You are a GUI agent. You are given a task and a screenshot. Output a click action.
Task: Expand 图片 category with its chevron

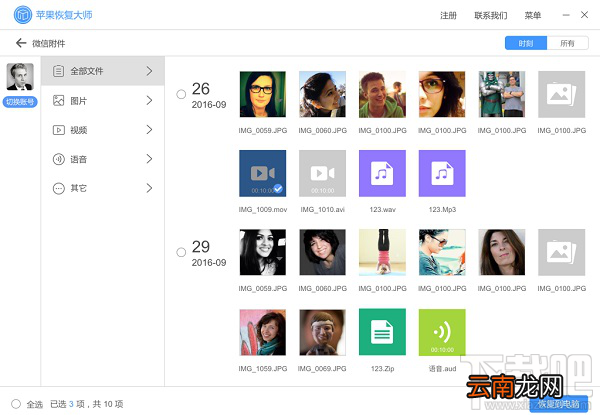(x=149, y=101)
